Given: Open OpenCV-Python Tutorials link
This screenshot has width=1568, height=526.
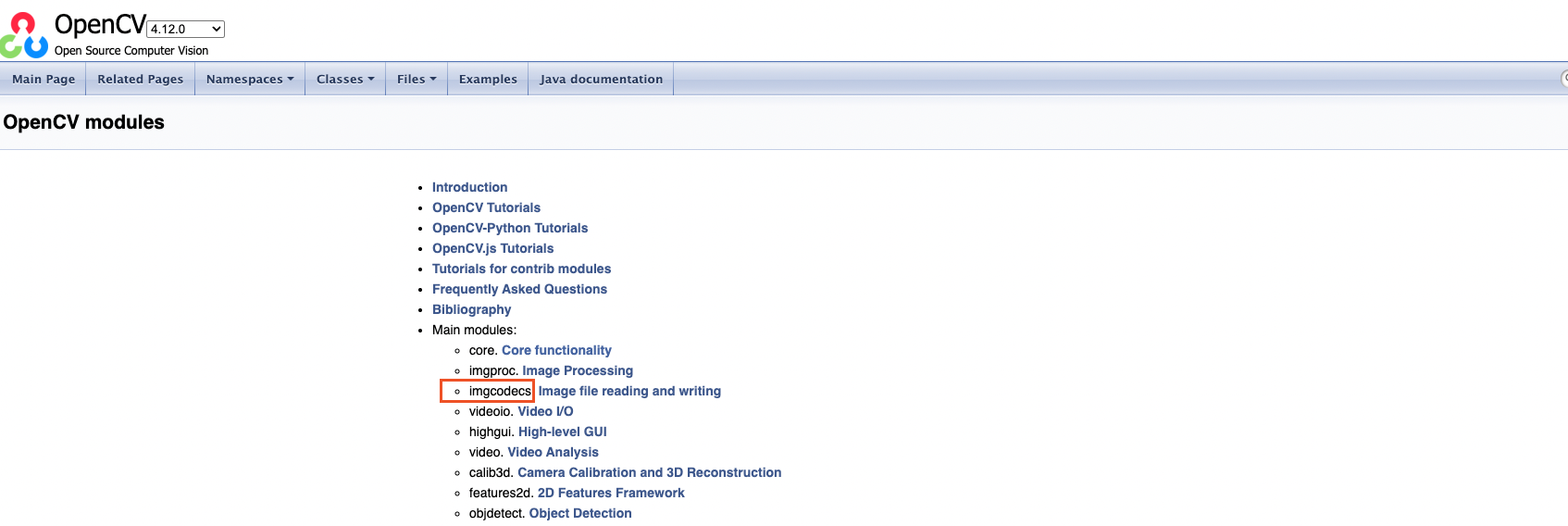Looking at the screenshot, I should (510, 228).
